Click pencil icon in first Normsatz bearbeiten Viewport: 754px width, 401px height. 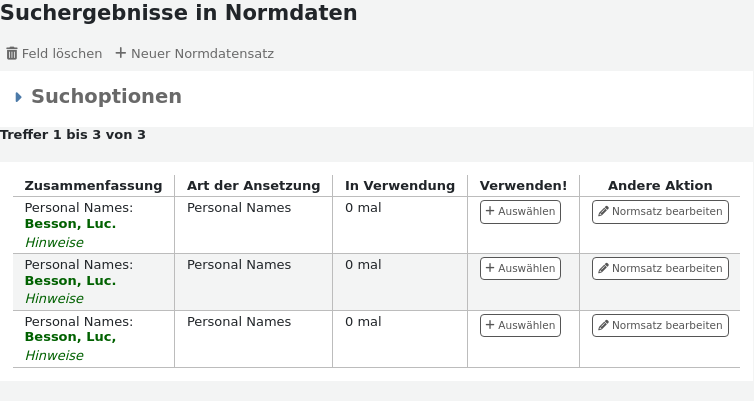click(603, 212)
